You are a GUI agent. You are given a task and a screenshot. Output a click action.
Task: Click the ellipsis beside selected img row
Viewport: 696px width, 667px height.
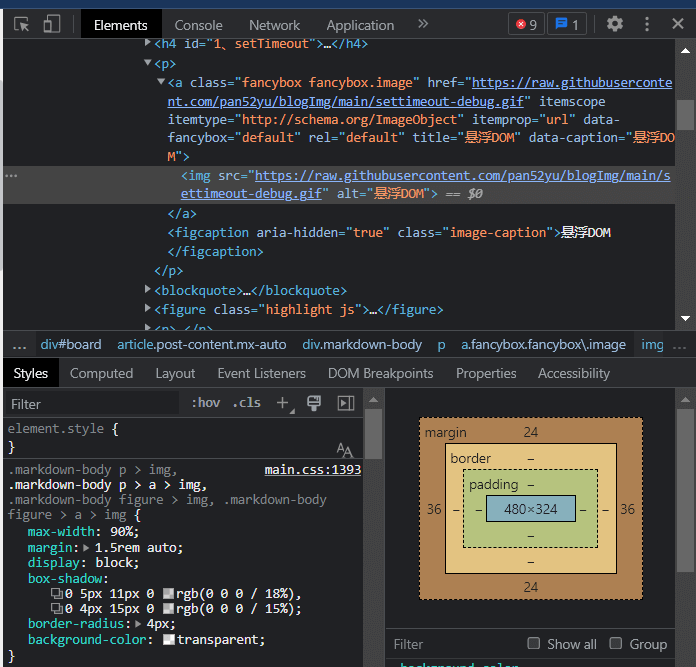12,176
